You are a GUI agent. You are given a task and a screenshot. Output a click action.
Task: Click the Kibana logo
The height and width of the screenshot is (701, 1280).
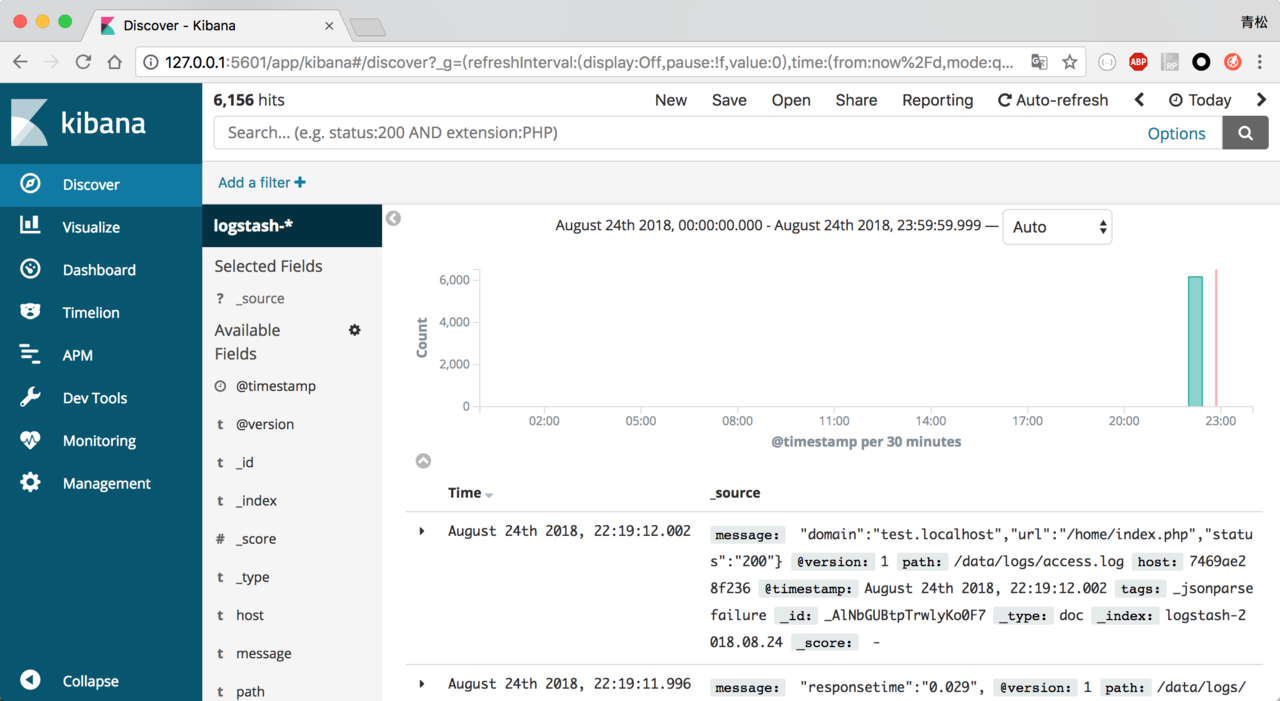click(79, 123)
